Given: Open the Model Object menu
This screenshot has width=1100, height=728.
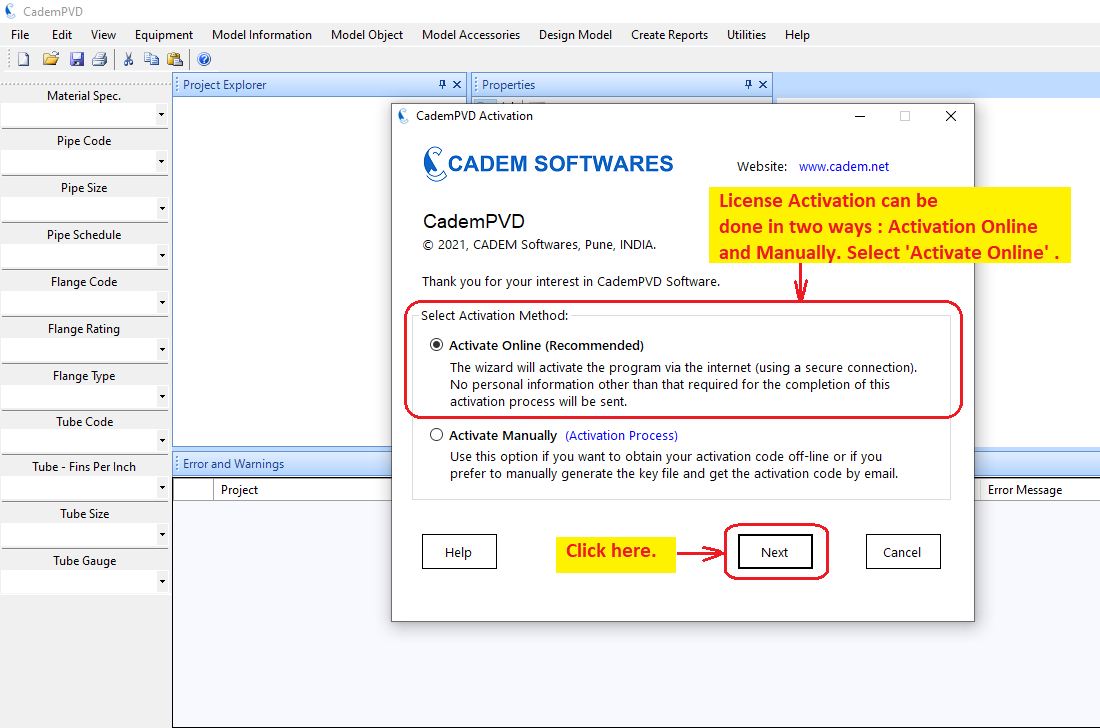Looking at the screenshot, I should pyautogui.click(x=367, y=35).
